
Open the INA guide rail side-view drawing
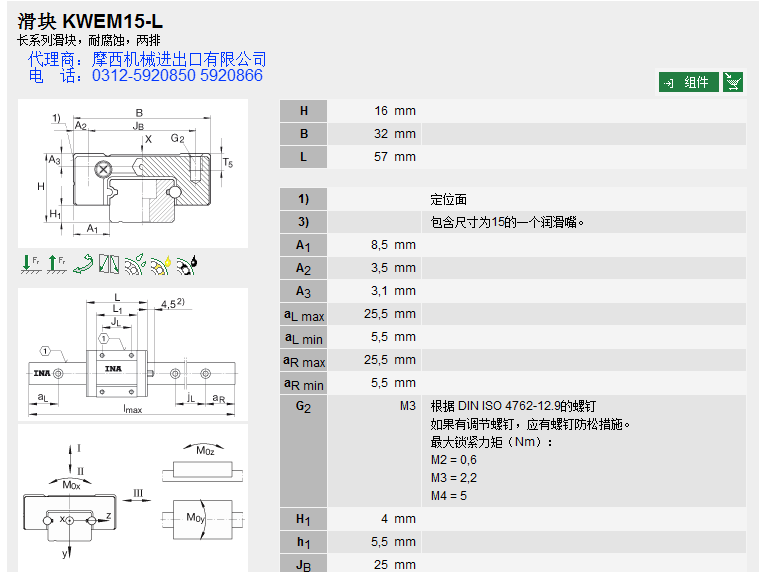click(133, 354)
